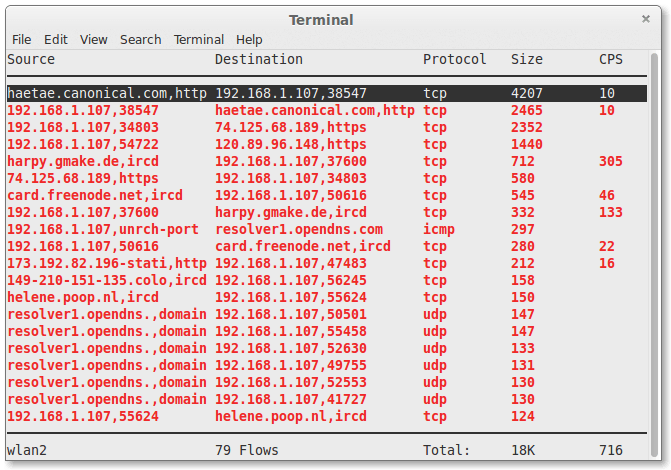Click destination 192.168.1.107,52553
Image resolution: width=671 pixels, height=470 pixels.
click(x=291, y=382)
